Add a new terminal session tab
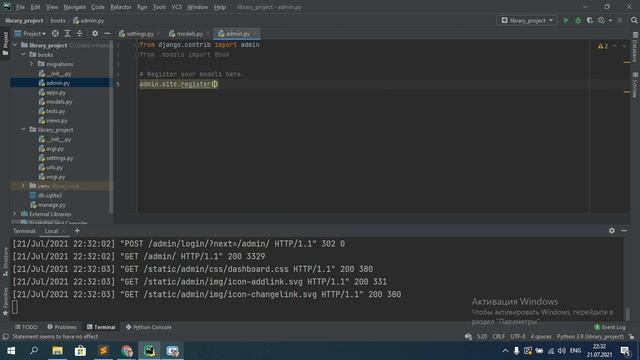The image size is (640, 360). click(77, 231)
